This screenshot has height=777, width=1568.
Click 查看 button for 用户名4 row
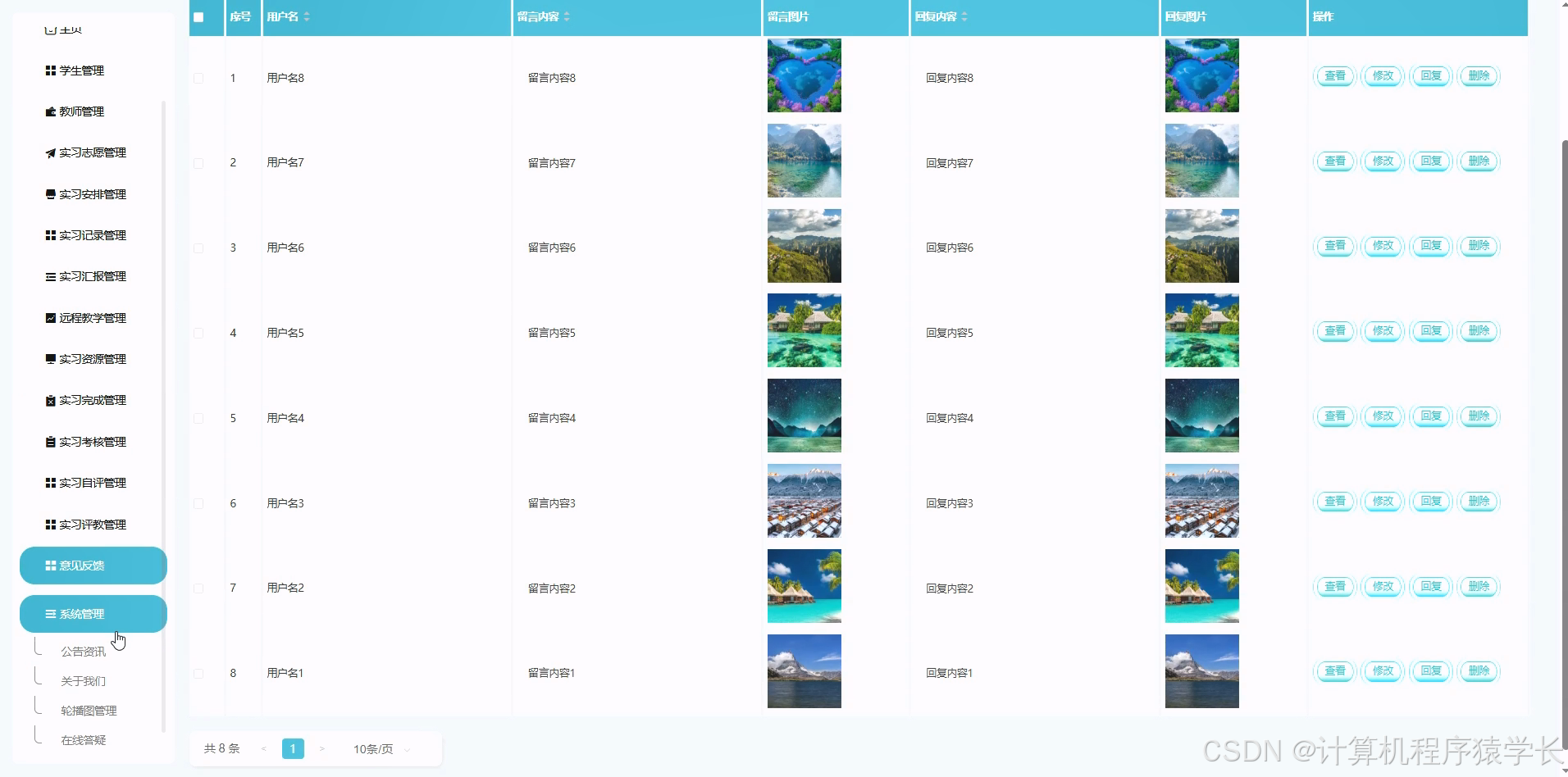[1335, 416]
